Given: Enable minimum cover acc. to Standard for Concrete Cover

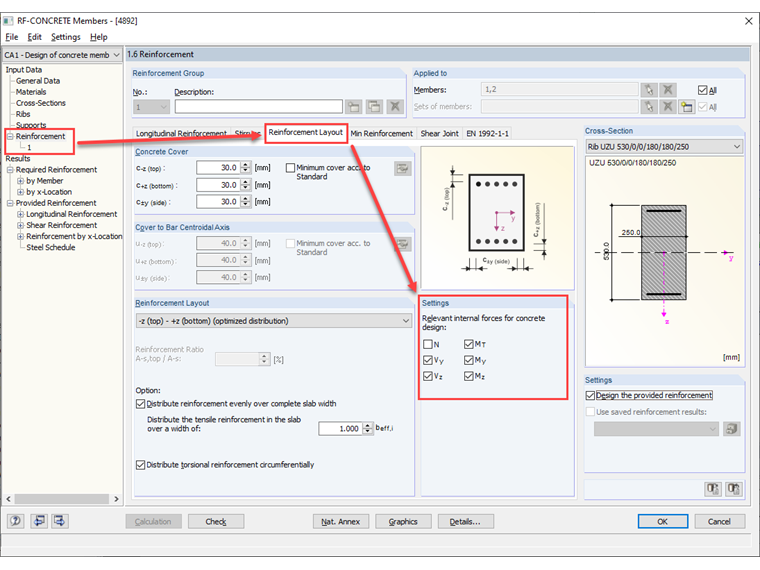Looking at the screenshot, I should [x=290, y=168].
